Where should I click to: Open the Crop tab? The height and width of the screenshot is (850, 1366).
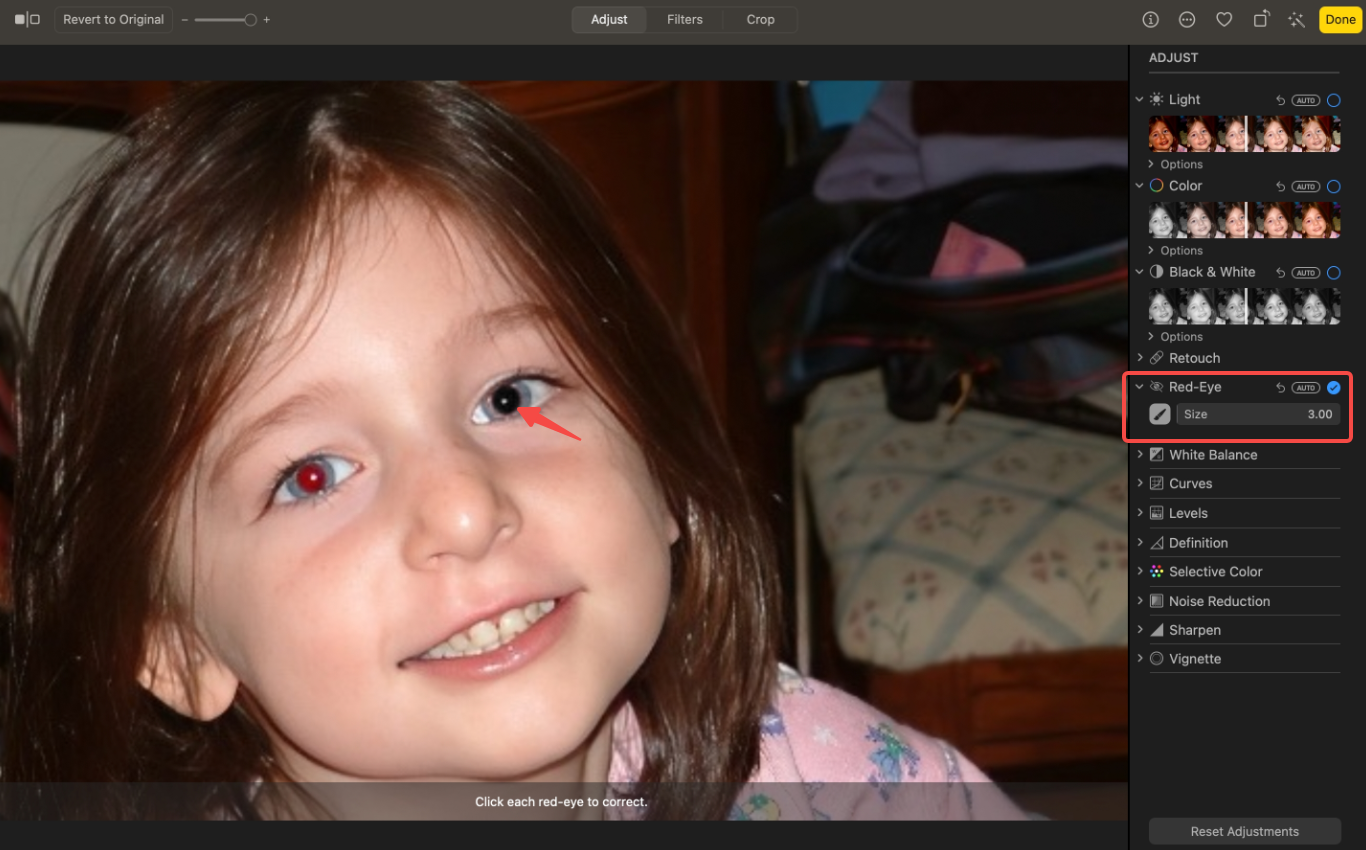point(760,19)
